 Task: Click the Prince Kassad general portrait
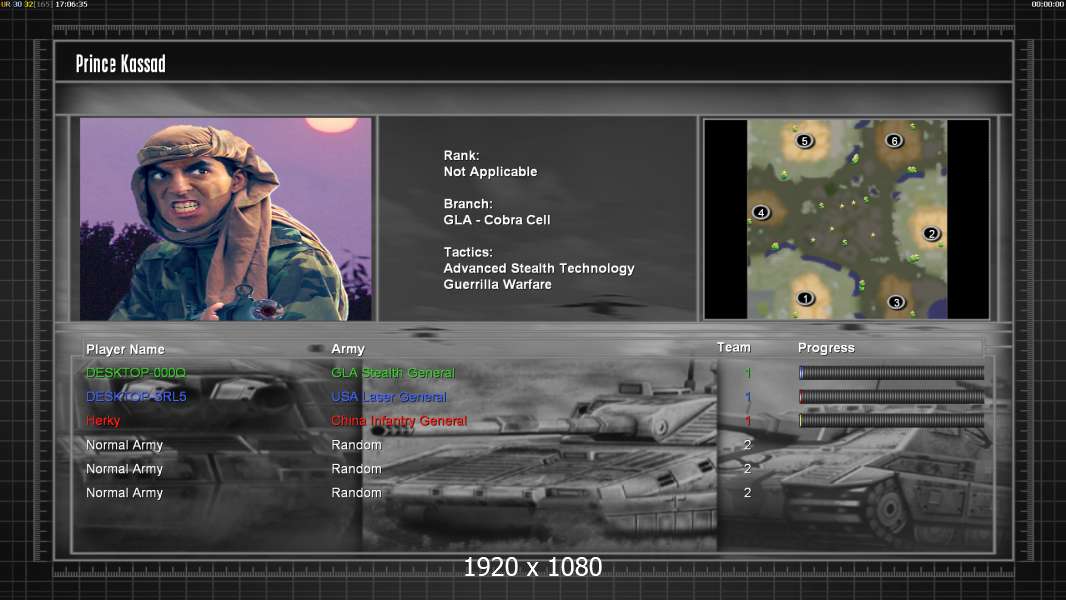point(226,219)
